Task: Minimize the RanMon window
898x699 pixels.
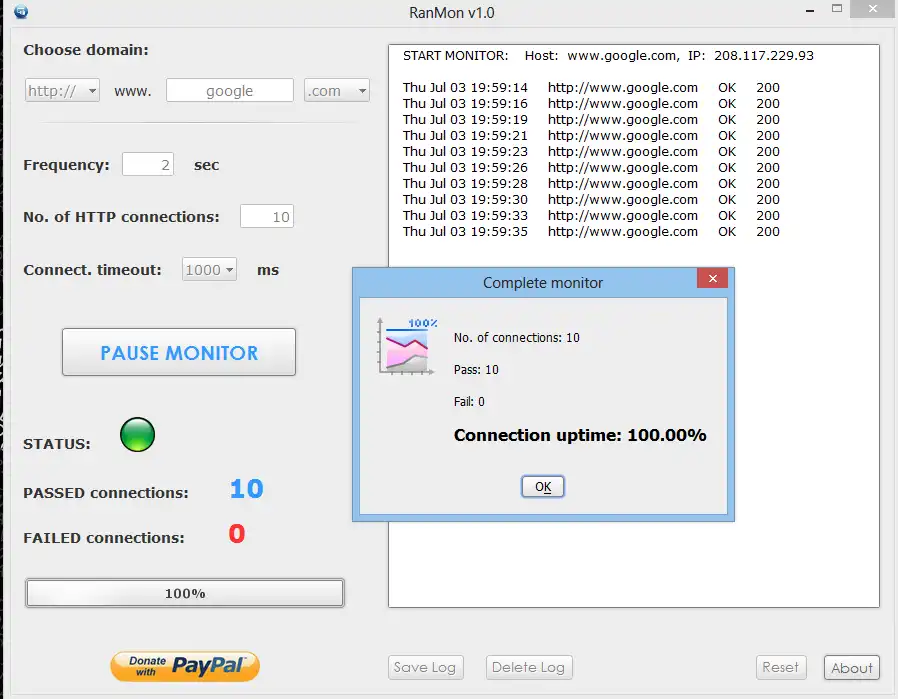Action: 810,10
